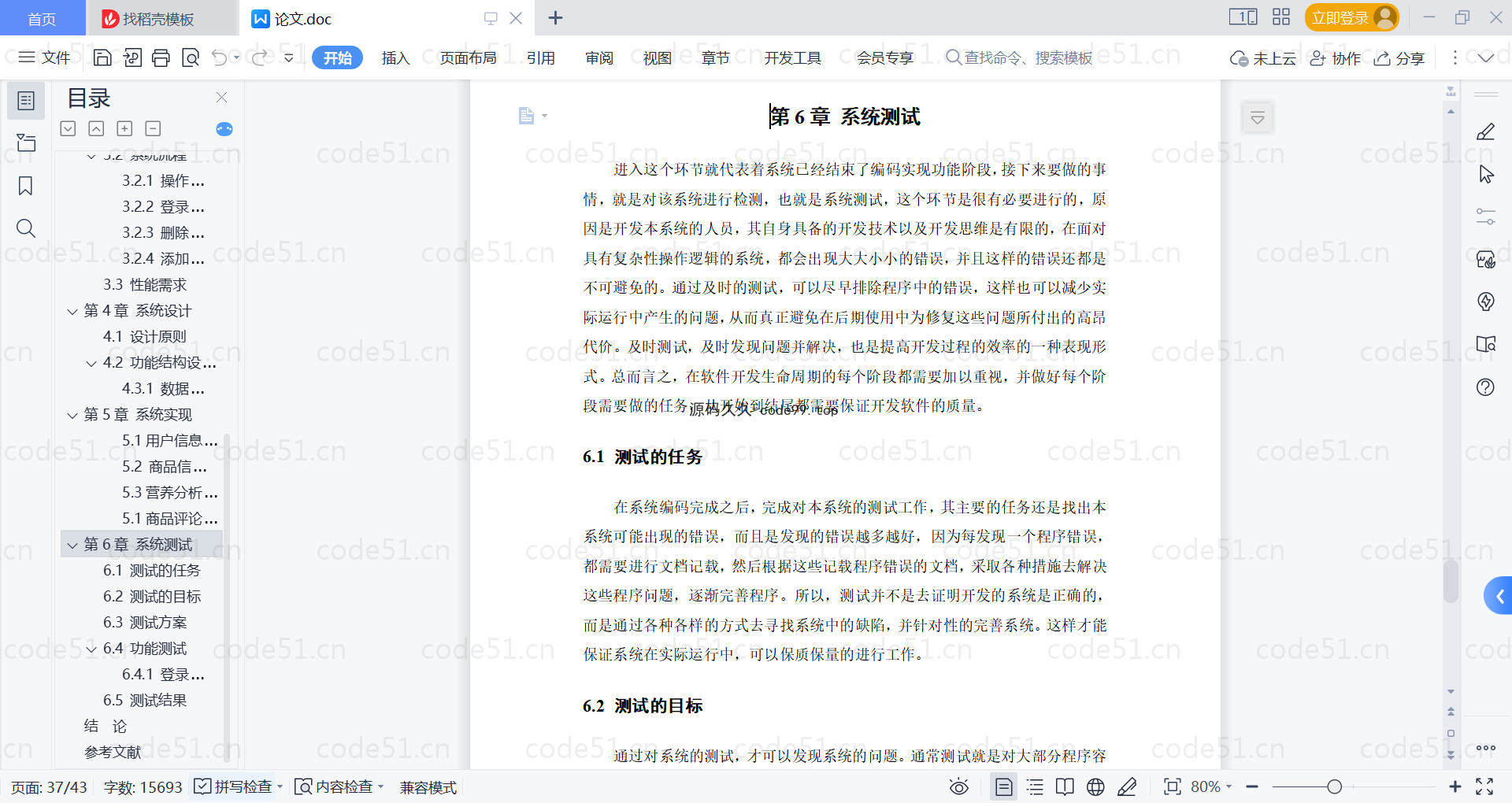Image resolution: width=1512 pixels, height=803 pixels.
Task: Switch to page layout view in status bar
Action: [x=1003, y=786]
